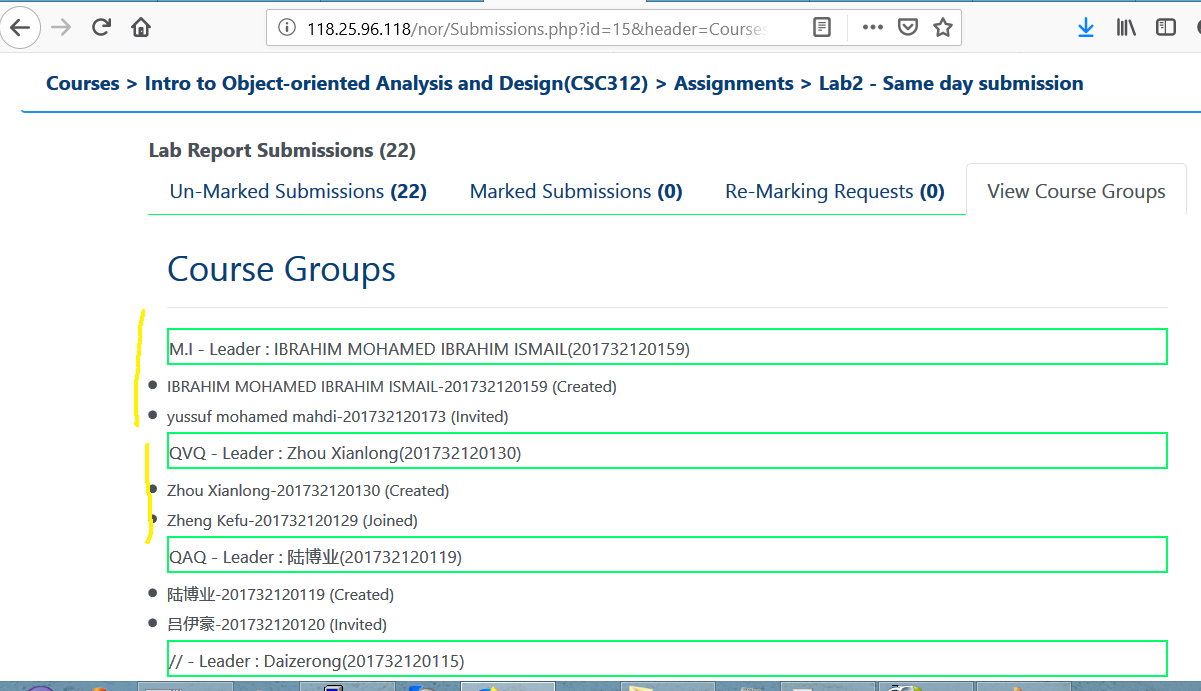
Task: Switch to Un-Marked Submissions tab
Action: (x=298, y=191)
